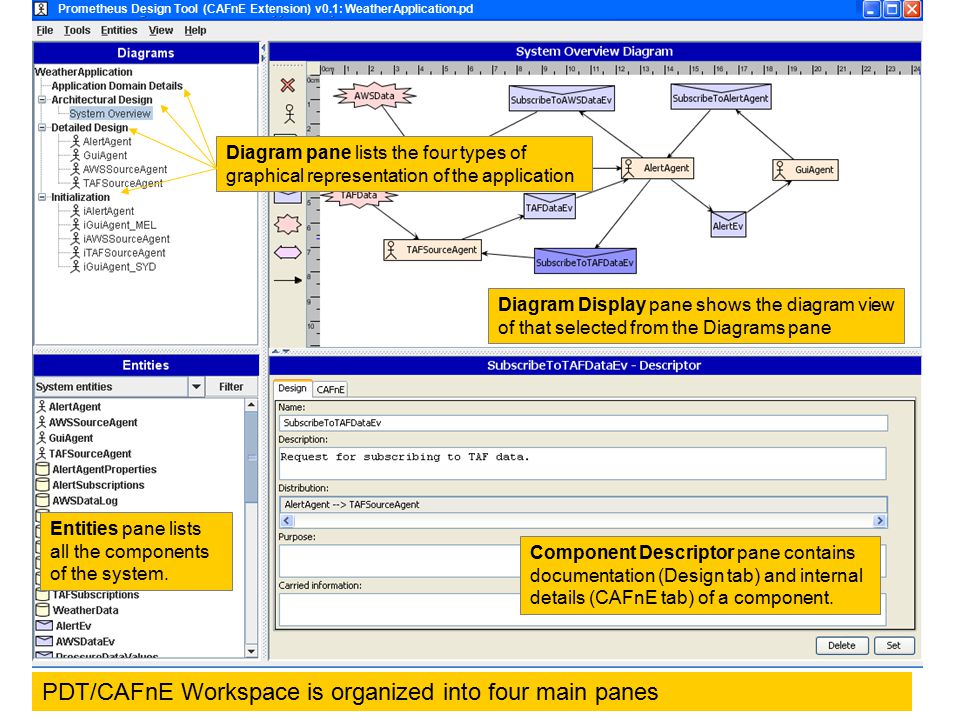Viewport: 960px width, 720px height.
Task: Click the Description text area
Action: (583, 463)
